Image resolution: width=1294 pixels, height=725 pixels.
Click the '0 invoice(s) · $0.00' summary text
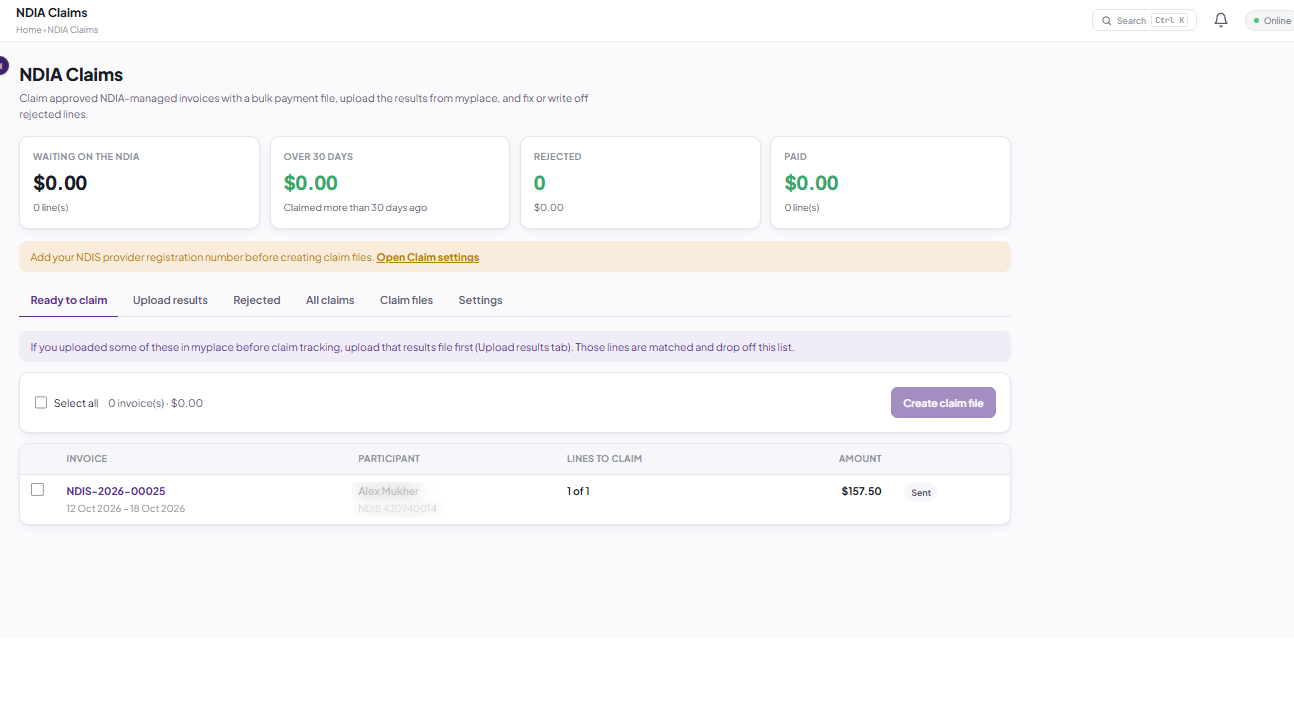pos(155,403)
